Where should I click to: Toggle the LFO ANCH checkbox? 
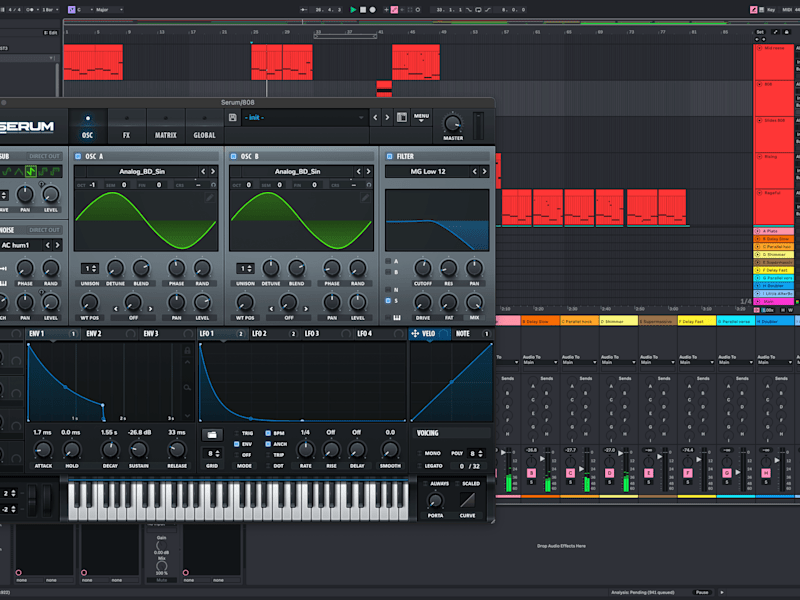(x=268, y=444)
